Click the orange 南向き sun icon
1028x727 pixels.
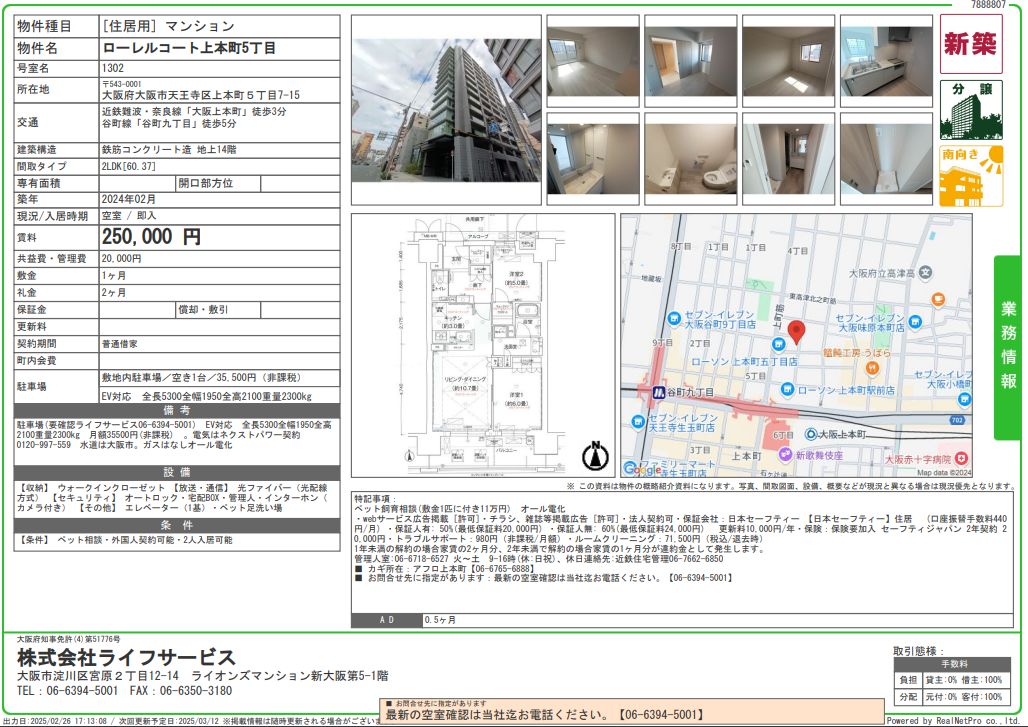click(970, 175)
